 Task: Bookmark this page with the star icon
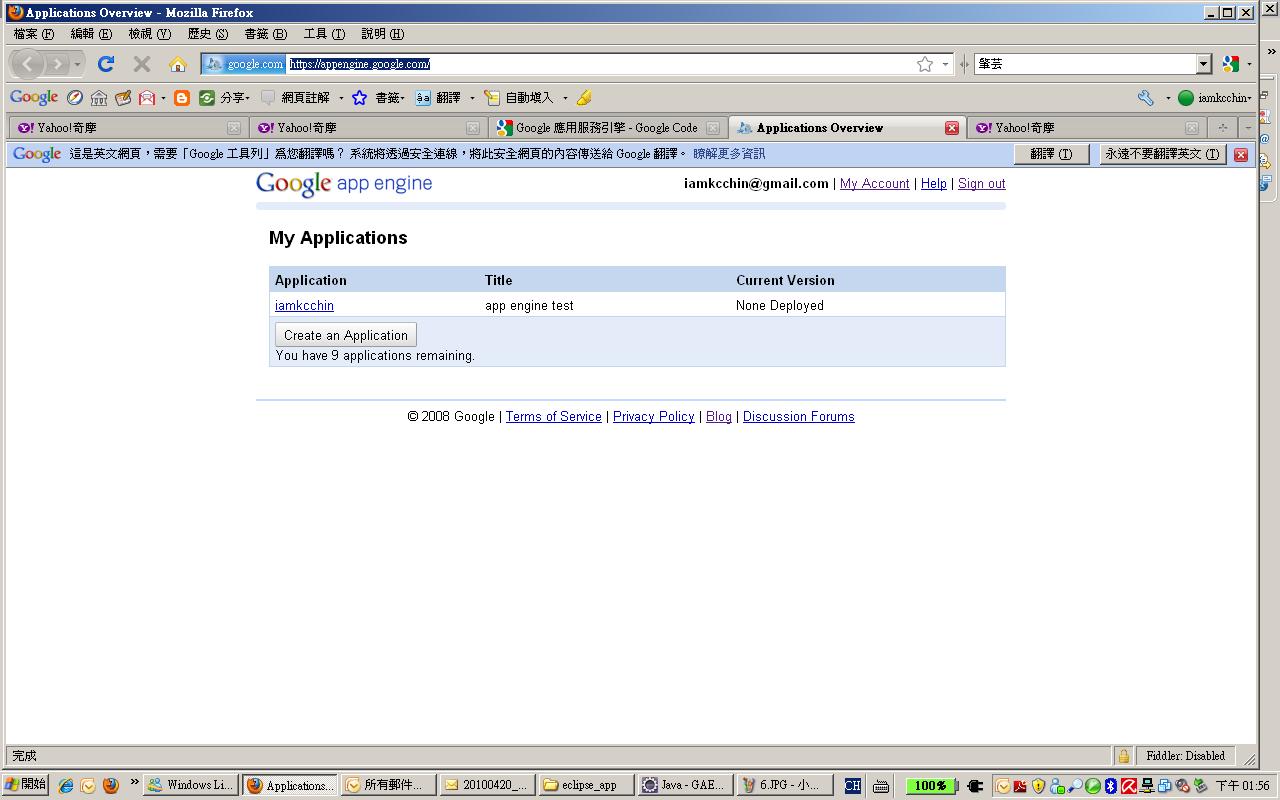coord(925,64)
